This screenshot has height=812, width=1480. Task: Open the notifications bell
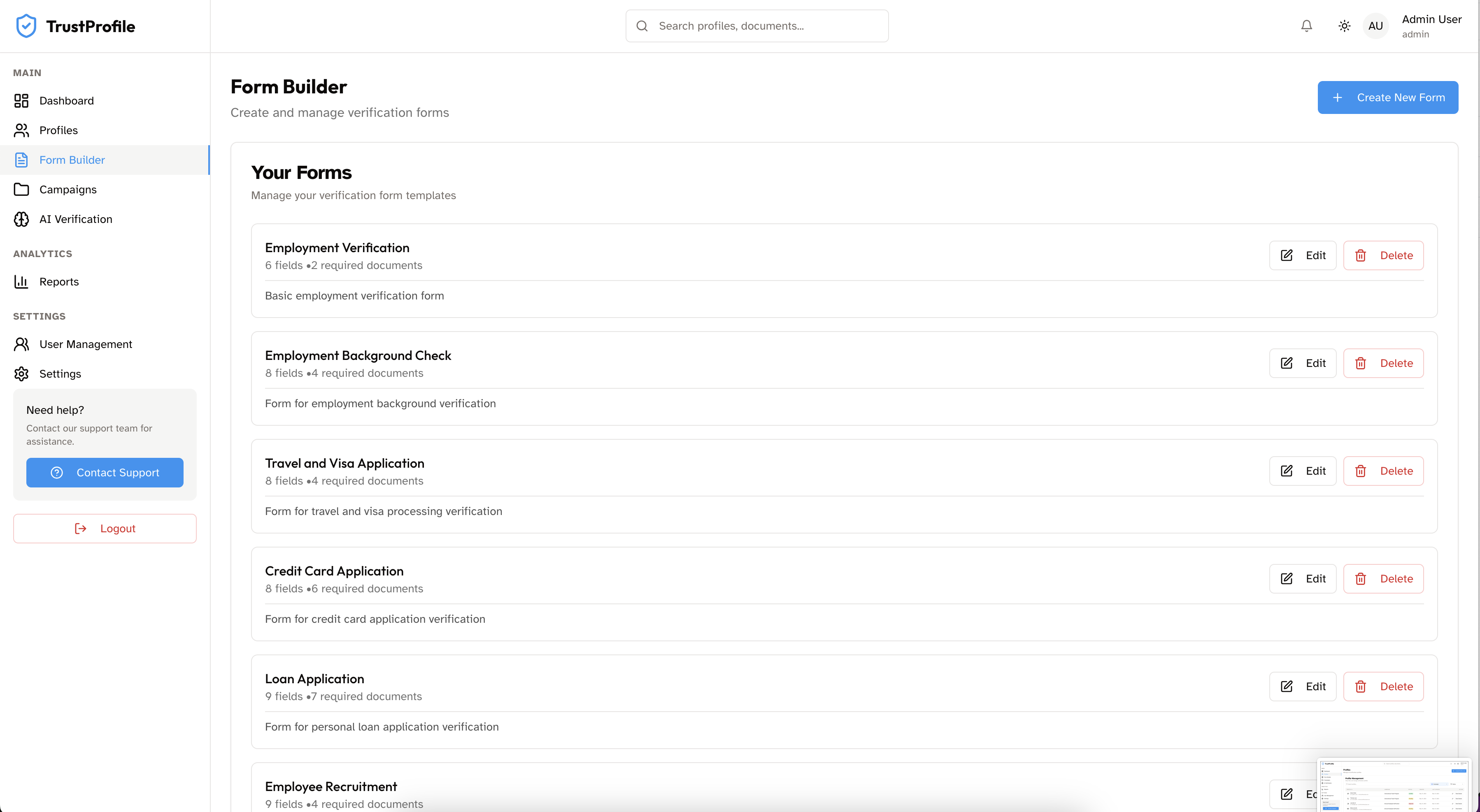coord(1306,26)
